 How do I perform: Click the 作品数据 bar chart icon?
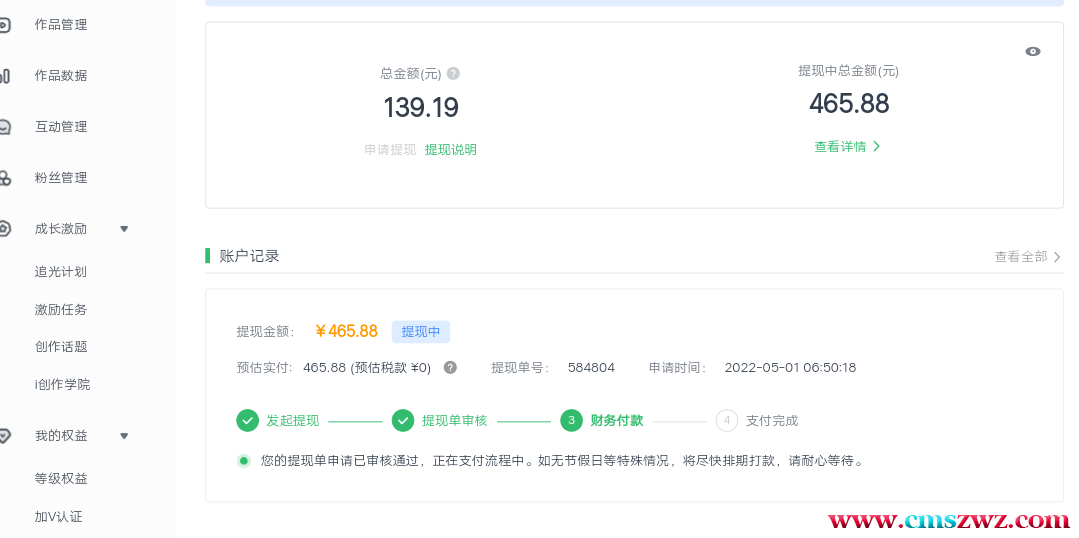pos(5,76)
